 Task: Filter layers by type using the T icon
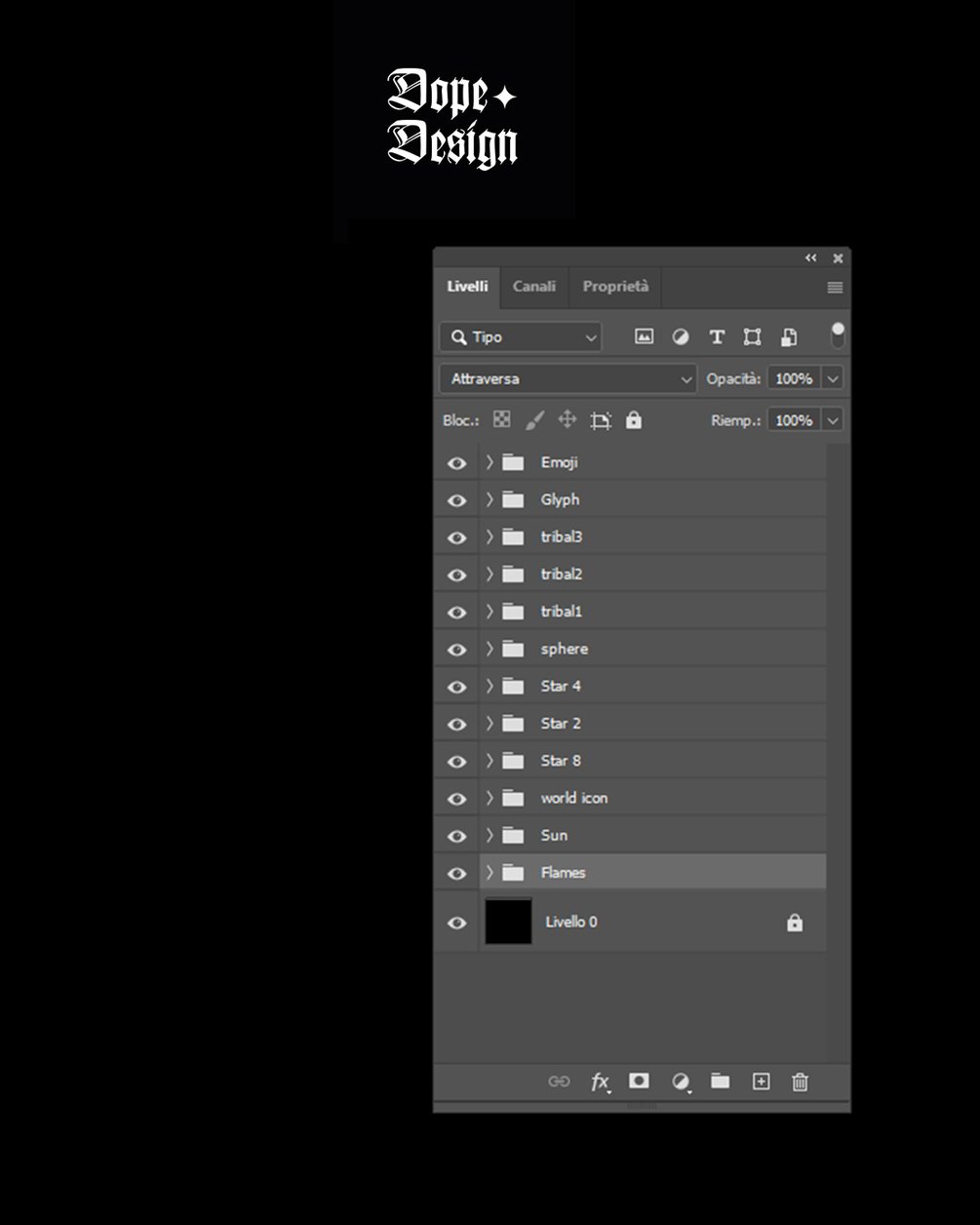point(717,336)
